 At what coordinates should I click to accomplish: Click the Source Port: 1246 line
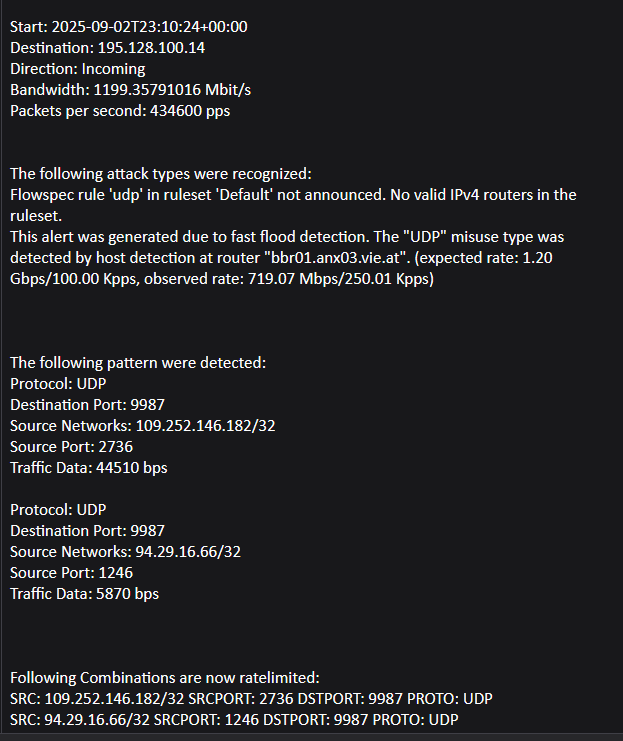point(71,573)
